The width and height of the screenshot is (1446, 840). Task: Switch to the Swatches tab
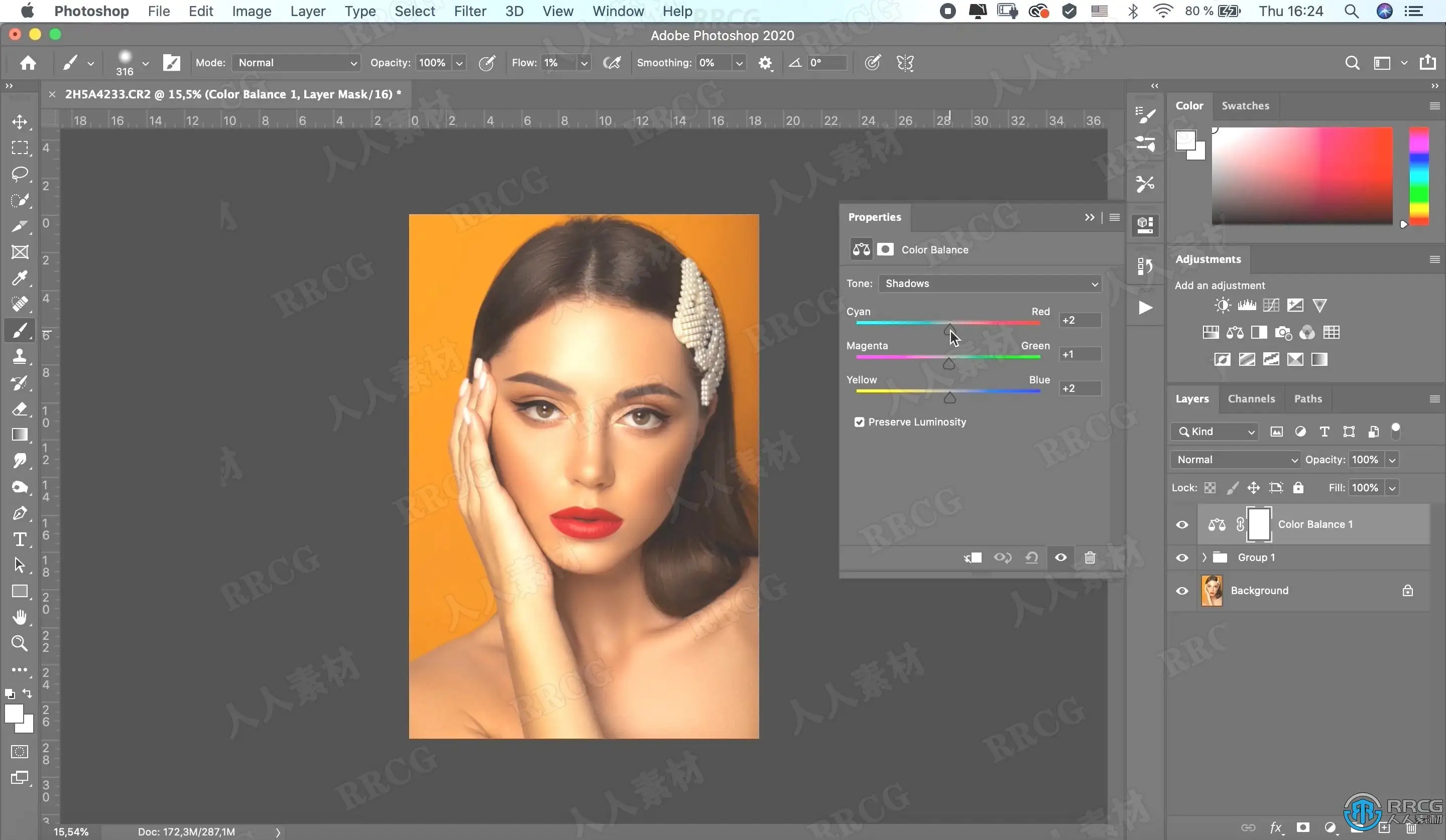tap(1245, 105)
